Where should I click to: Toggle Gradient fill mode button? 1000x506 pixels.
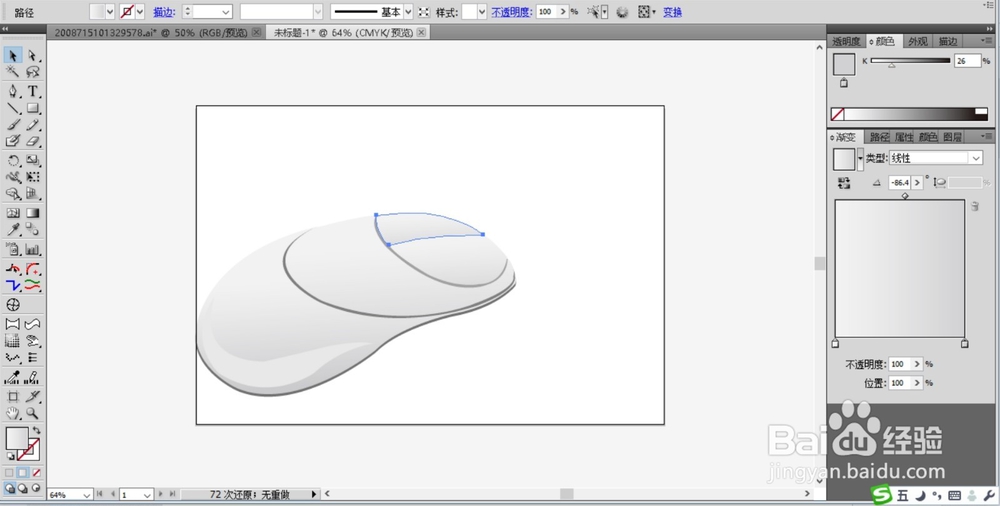coord(22,473)
